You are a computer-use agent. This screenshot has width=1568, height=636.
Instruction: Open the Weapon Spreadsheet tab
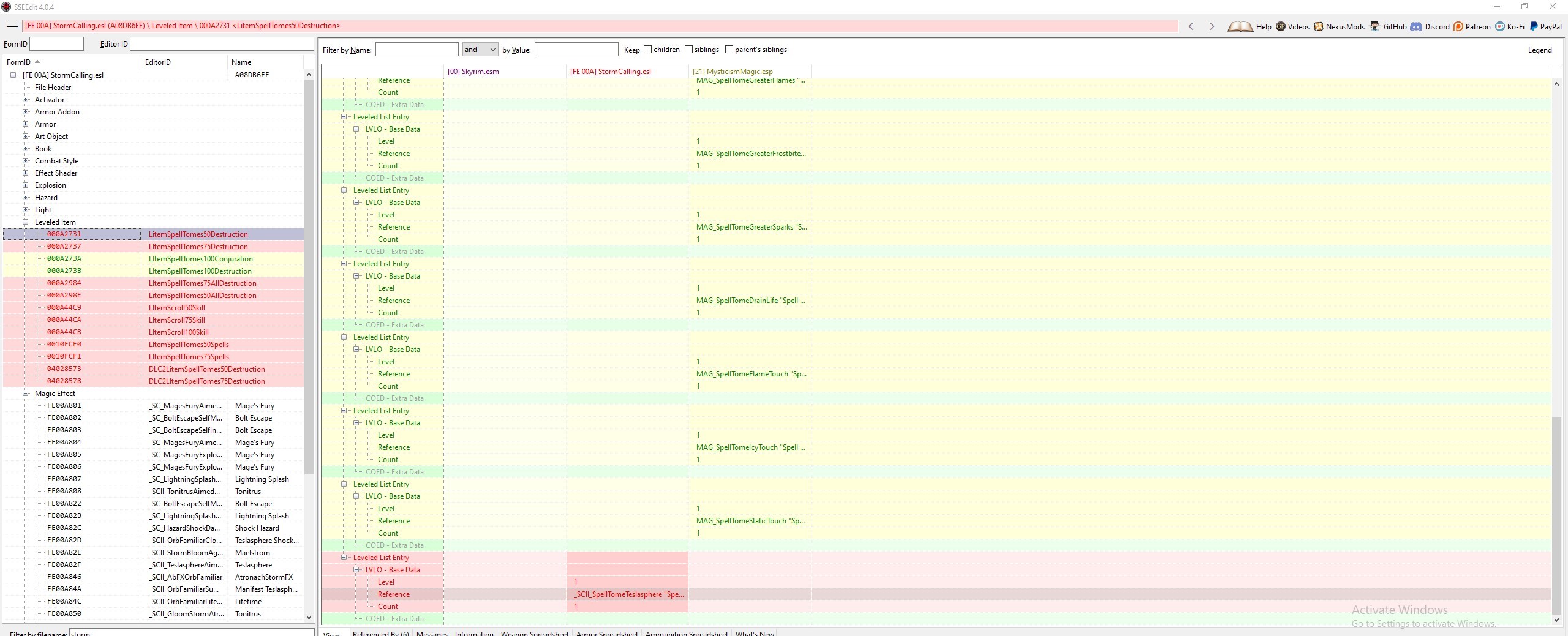[x=535, y=633]
